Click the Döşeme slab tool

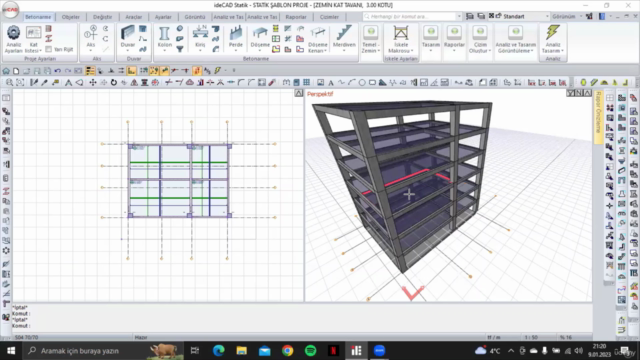260,38
